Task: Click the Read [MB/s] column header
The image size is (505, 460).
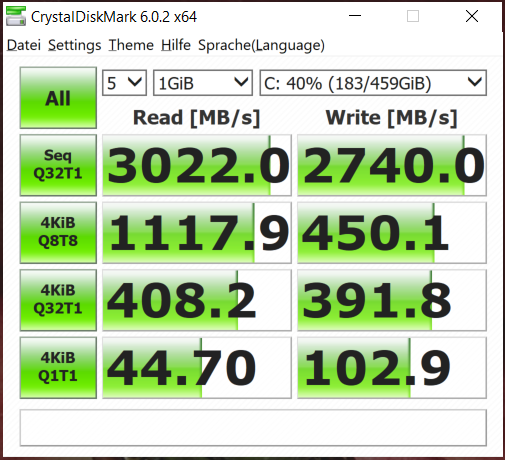Action: click(196, 118)
